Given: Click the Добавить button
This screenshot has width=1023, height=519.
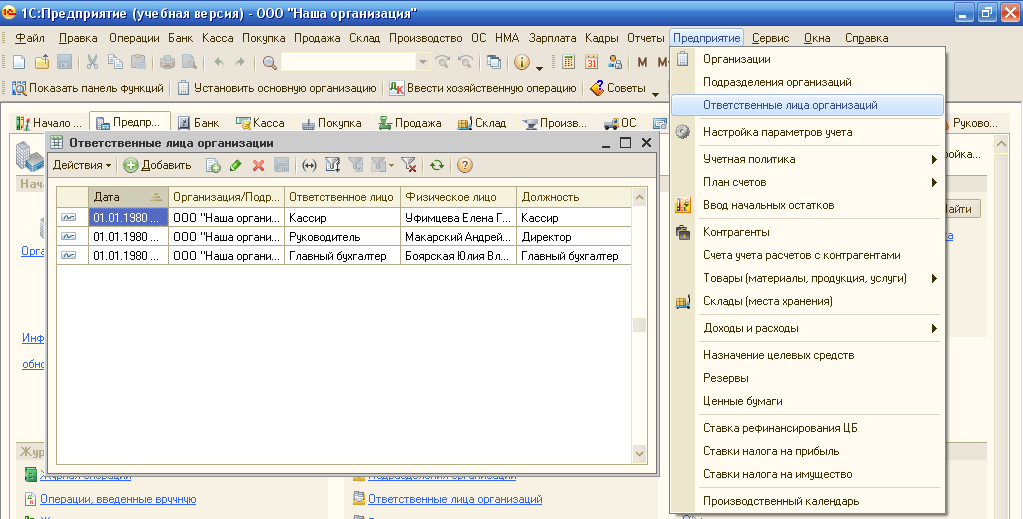Looking at the screenshot, I should pos(157,165).
